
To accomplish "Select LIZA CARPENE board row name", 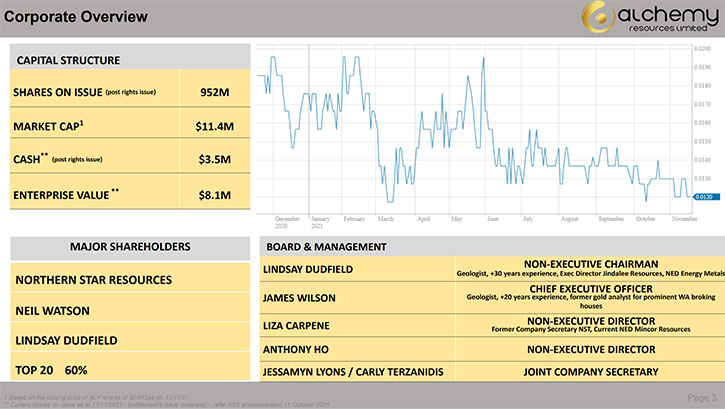I will point(296,326).
